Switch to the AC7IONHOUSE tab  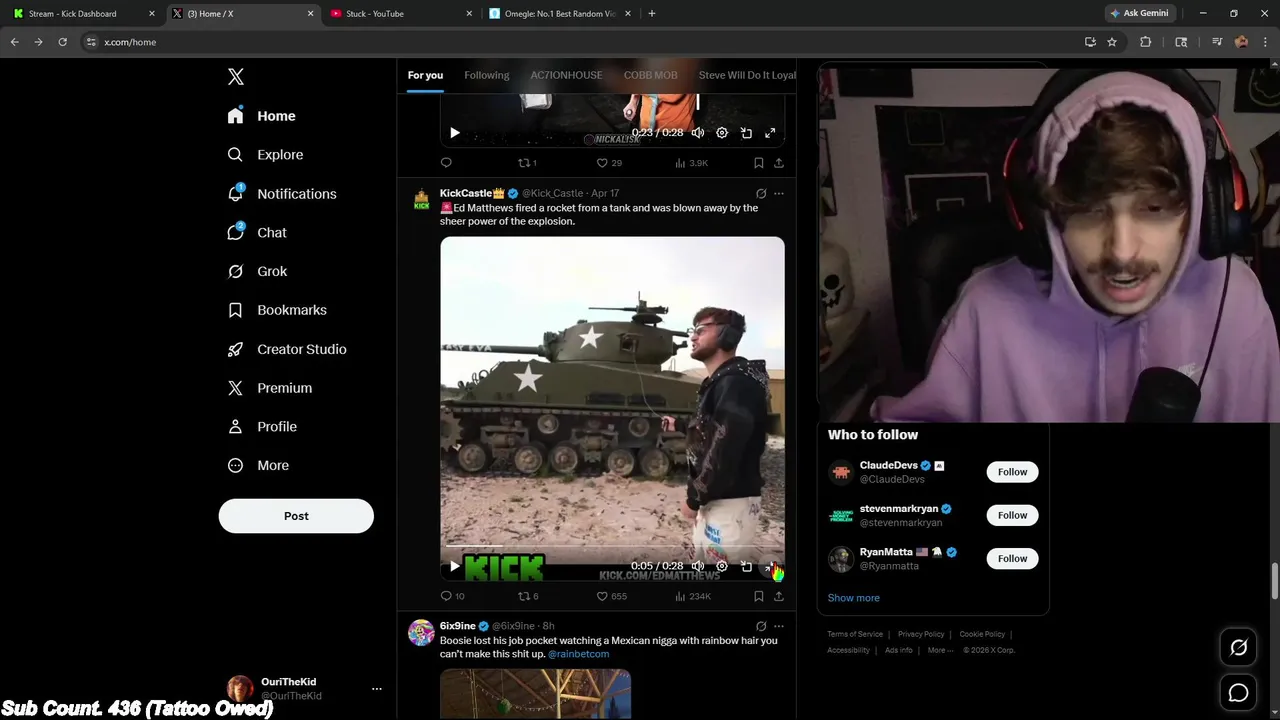(566, 75)
